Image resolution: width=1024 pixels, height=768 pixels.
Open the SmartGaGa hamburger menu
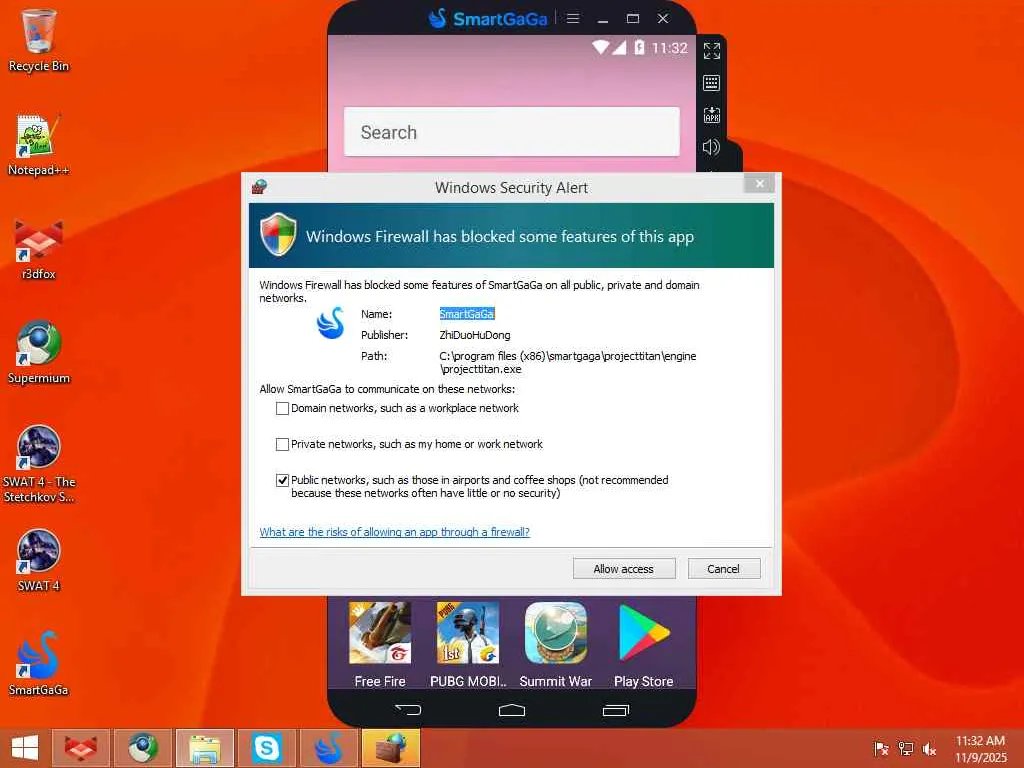573,18
